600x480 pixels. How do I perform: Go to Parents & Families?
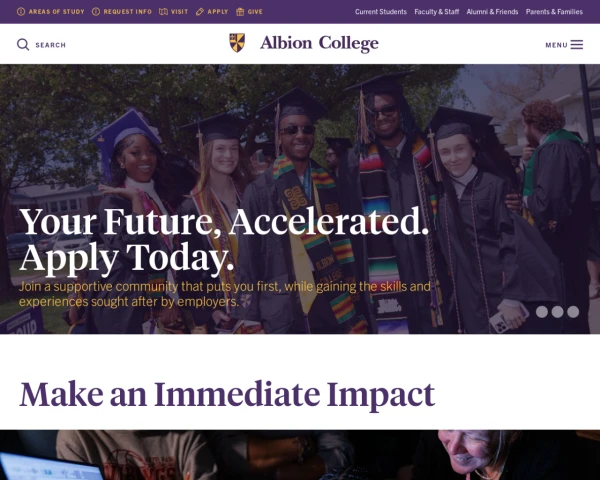coord(554,12)
